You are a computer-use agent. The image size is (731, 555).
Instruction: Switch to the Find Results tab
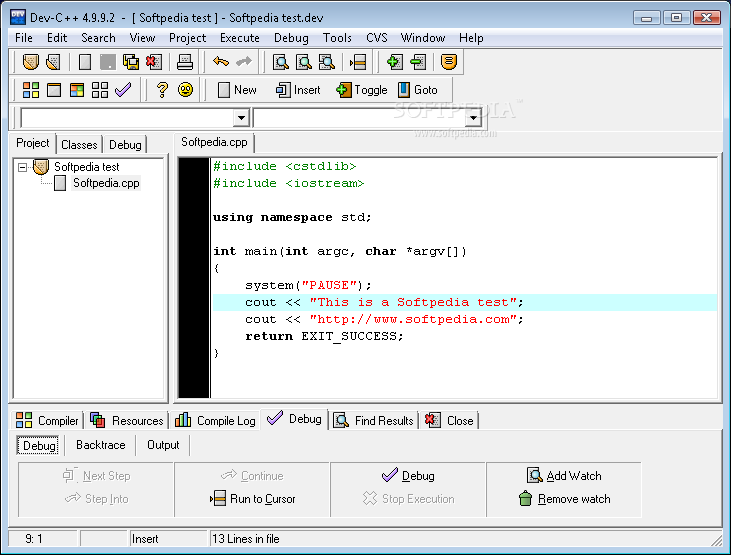(x=374, y=421)
